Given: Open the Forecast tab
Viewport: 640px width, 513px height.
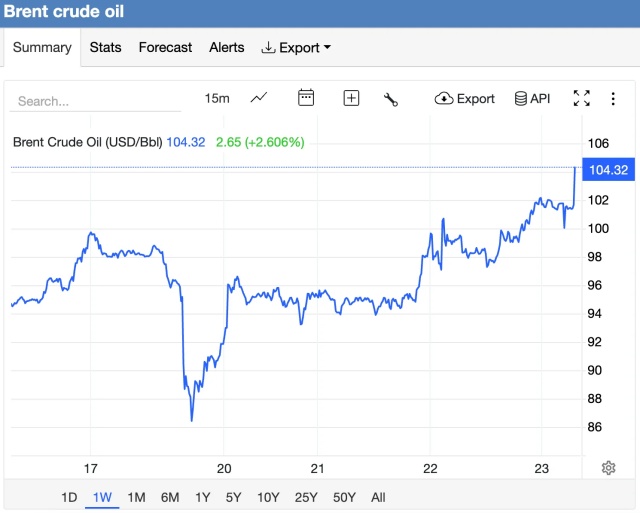Looking at the screenshot, I should coord(165,47).
